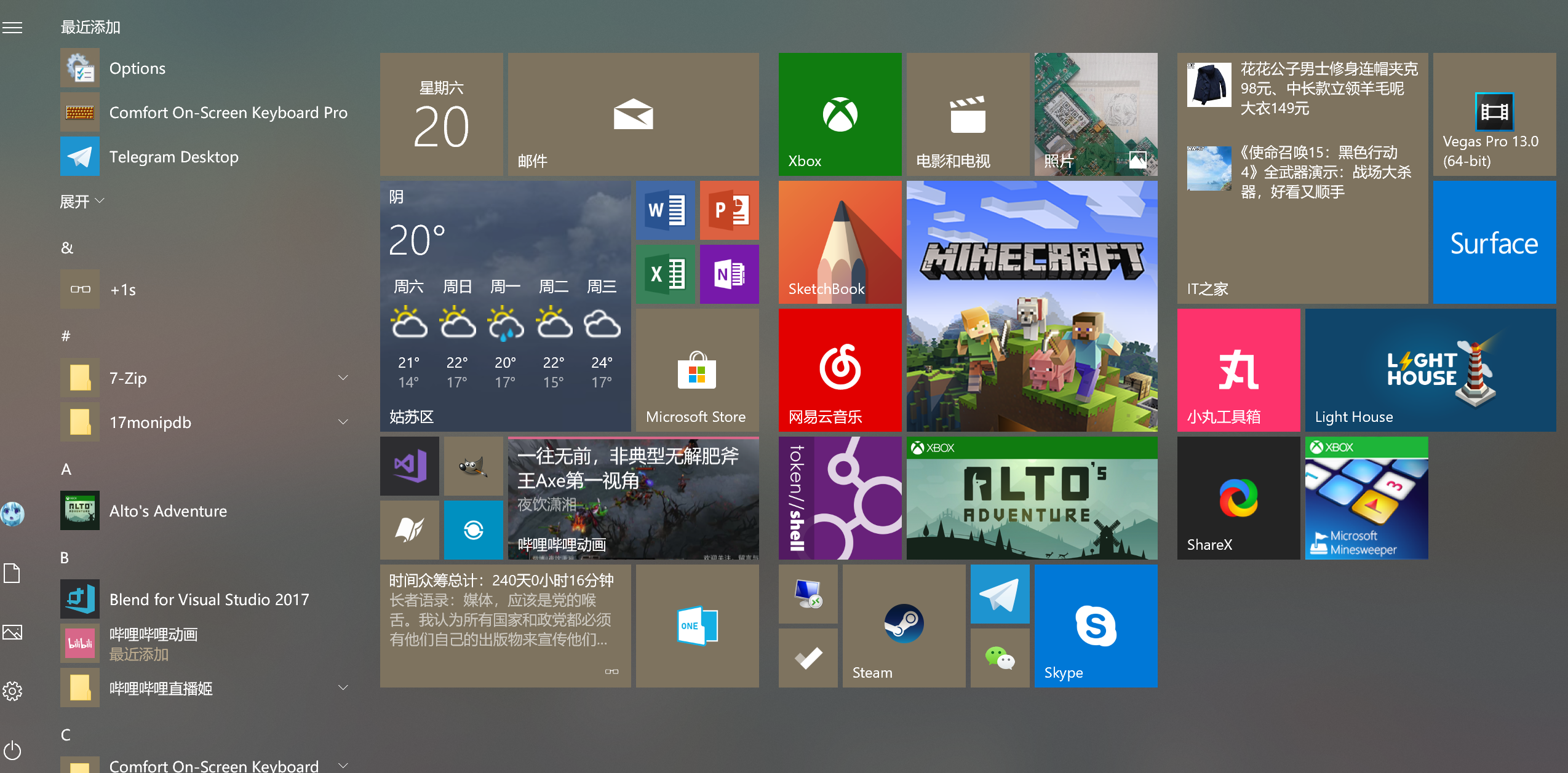The image size is (1568, 773).
Task: Expand the 7-Zip folder
Action: click(205, 378)
